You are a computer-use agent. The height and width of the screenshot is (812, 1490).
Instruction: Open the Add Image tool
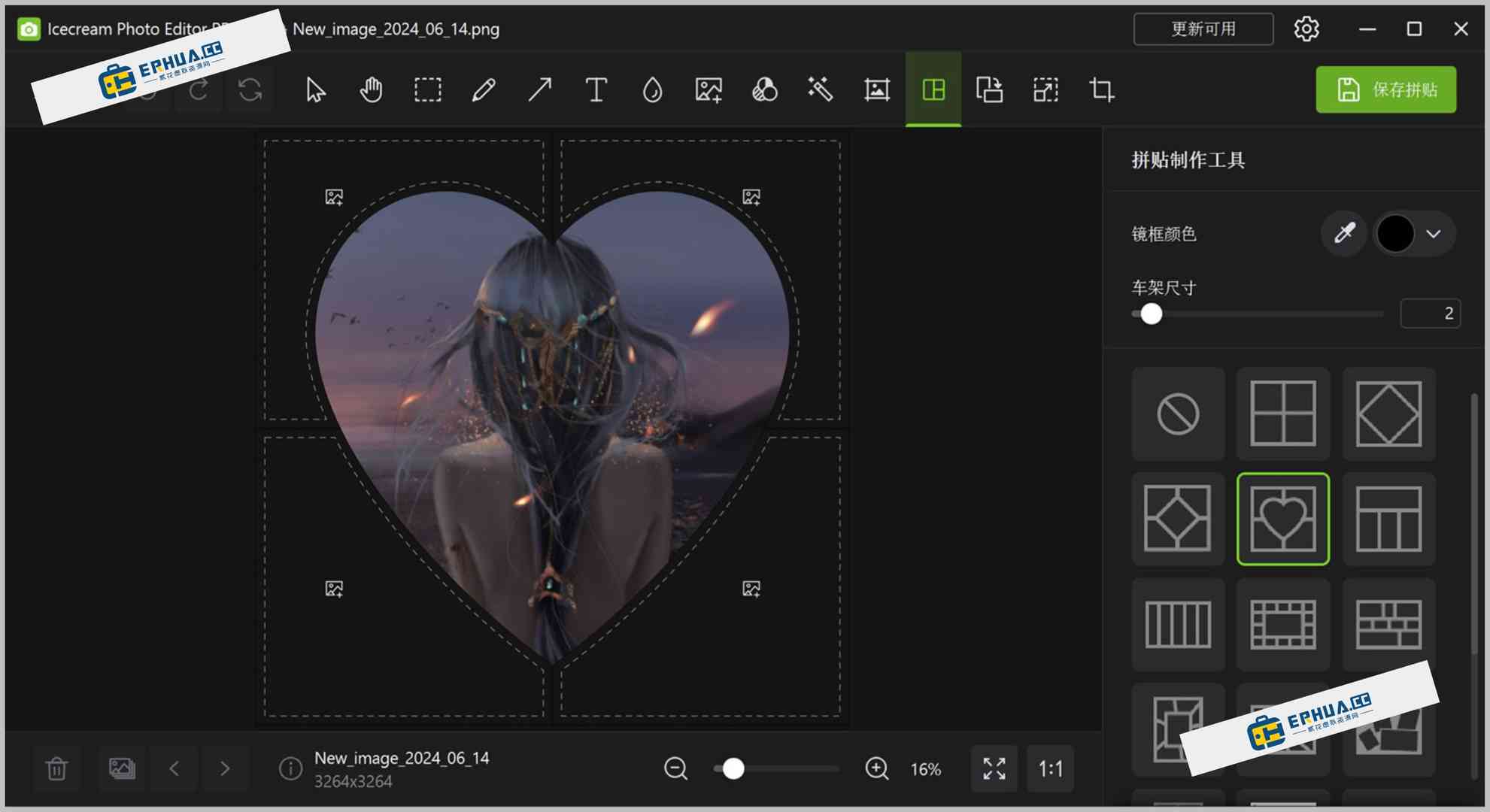pyautogui.click(x=708, y=89)
